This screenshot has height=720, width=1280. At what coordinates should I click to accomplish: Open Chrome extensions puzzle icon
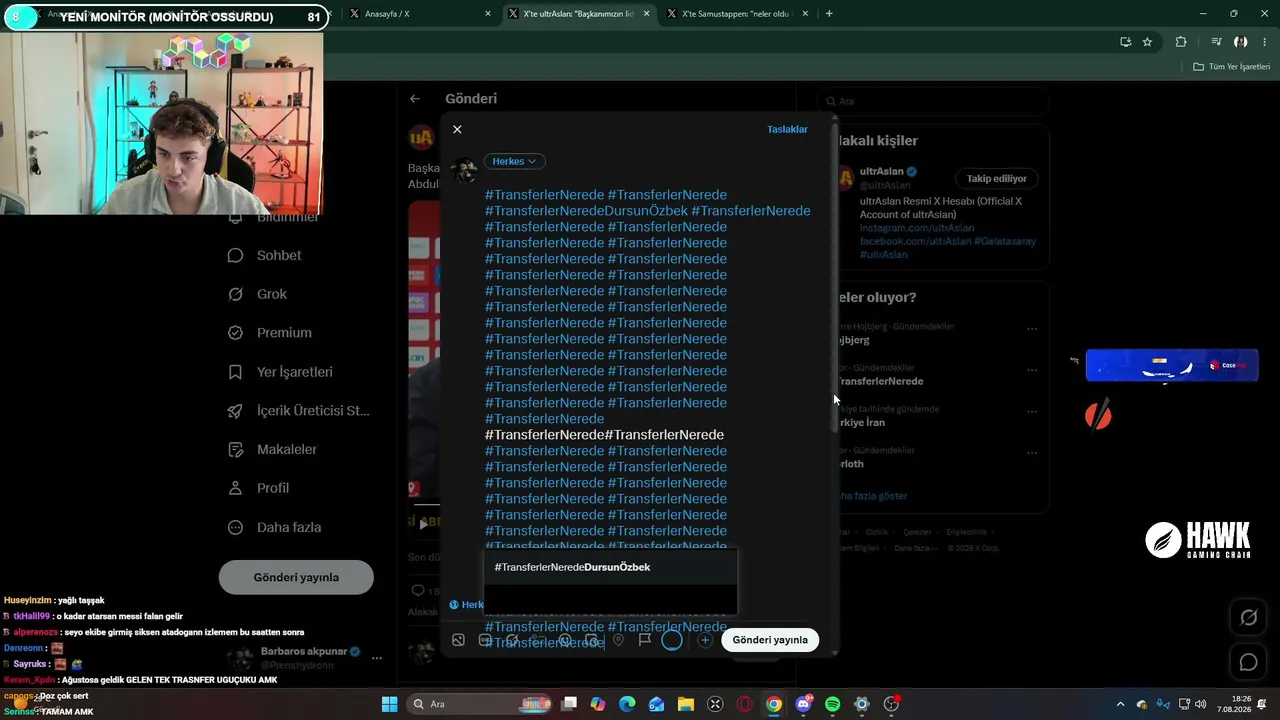coord(1181,42)
